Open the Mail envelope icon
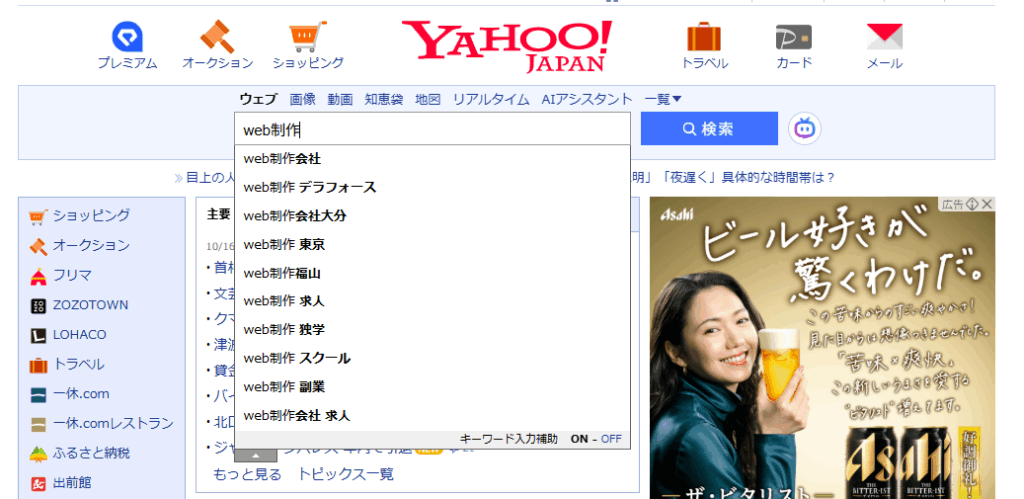Viewport: 1024px width, 499px height. (884, 38)
